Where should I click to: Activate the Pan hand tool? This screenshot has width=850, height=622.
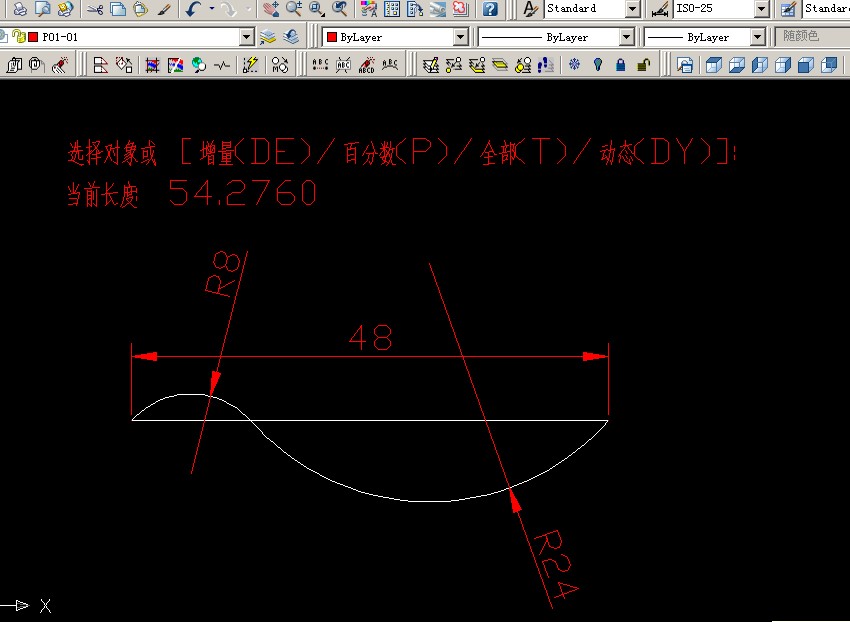pos(271,9)
